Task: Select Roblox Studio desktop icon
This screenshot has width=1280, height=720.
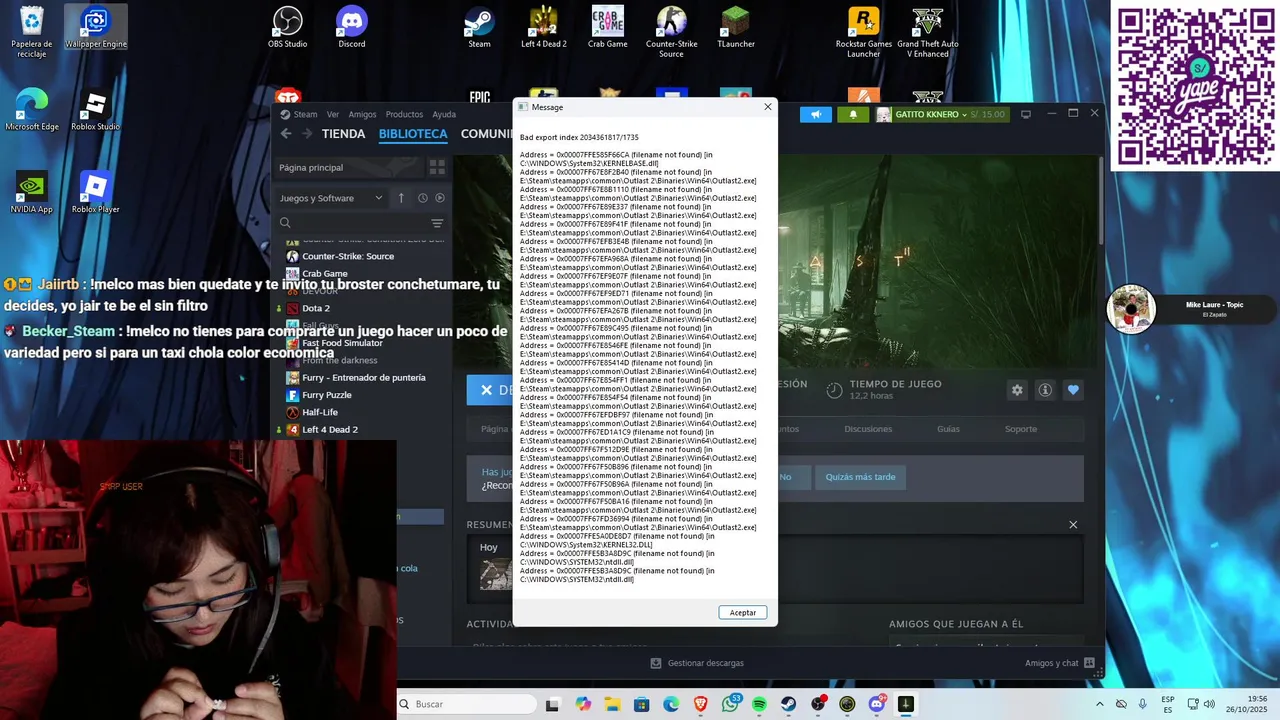Action: (x=96, y=110)
